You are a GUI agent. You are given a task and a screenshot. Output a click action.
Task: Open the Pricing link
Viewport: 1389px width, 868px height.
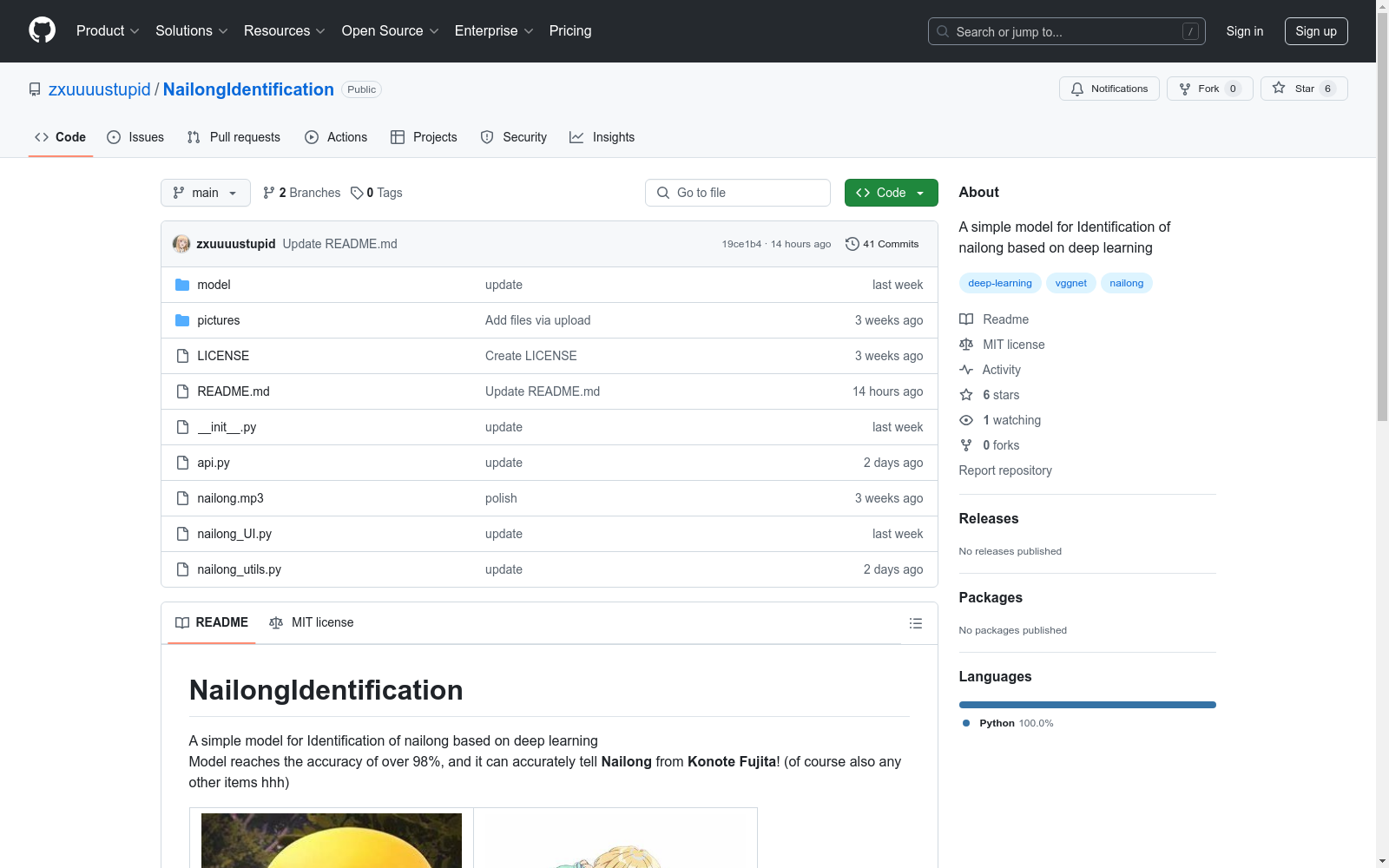[570, 30]
